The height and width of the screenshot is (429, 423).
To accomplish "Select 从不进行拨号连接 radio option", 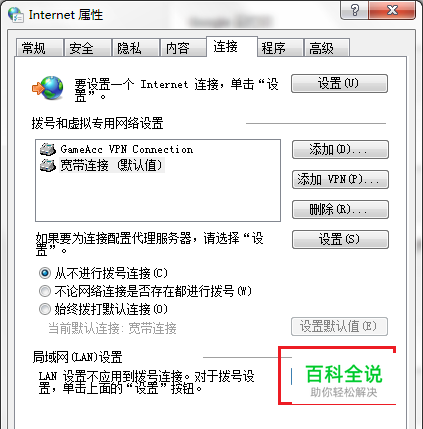I will click(x=45, y=273).
